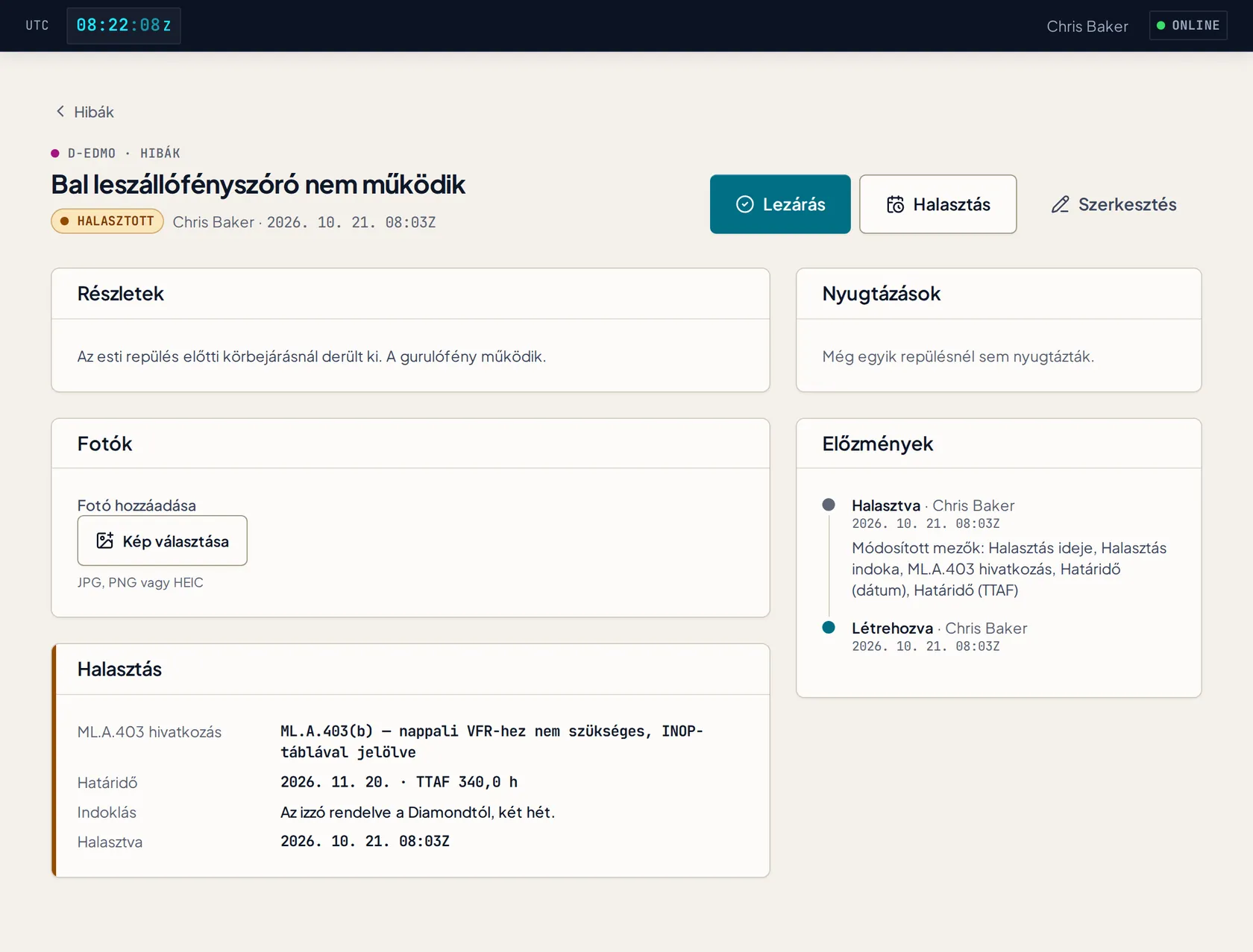Go back via the Hibák chevron arrow
This screenshot has height=952, width=1253.
pos(60,111)
